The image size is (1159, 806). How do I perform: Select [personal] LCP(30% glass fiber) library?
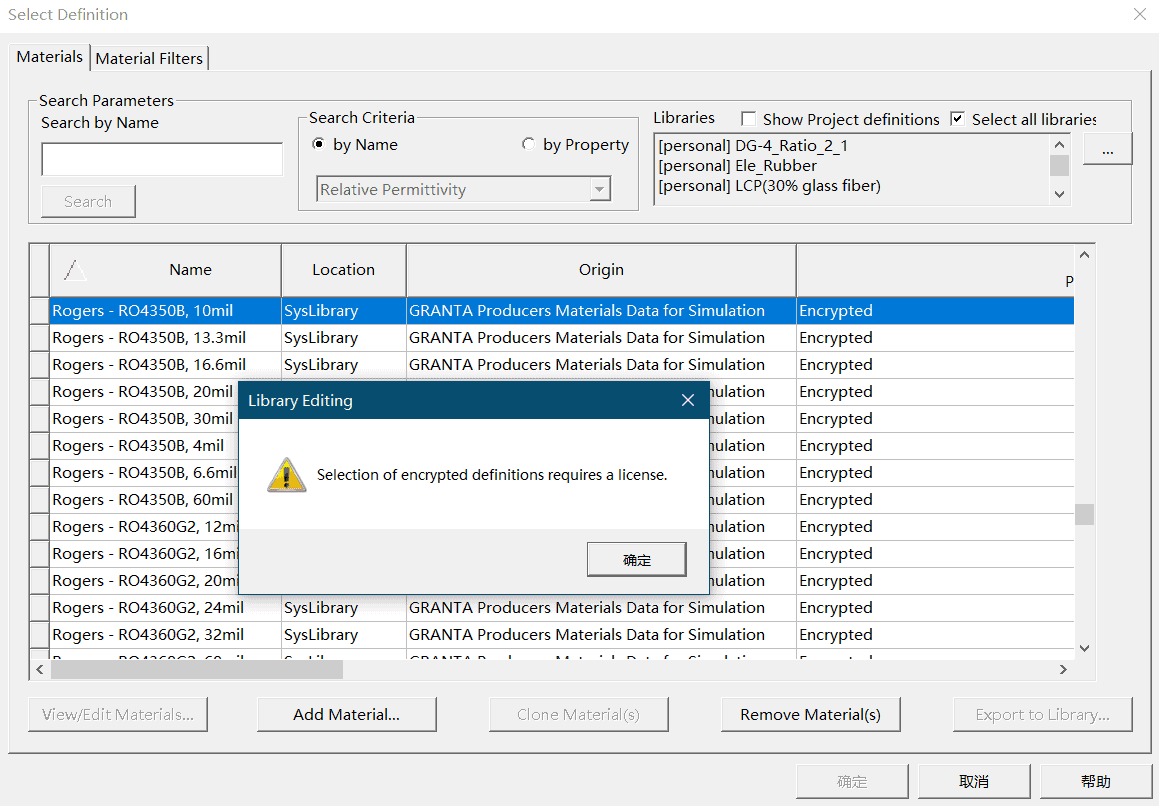pos(769,186)
